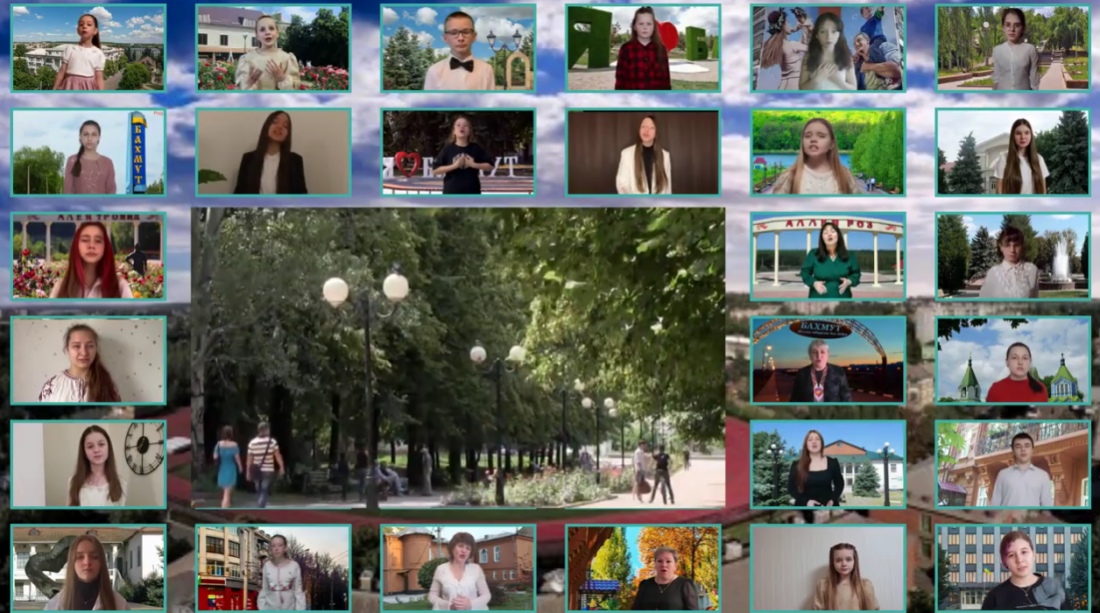Open the tile with fountain background

pos(1013,256)
